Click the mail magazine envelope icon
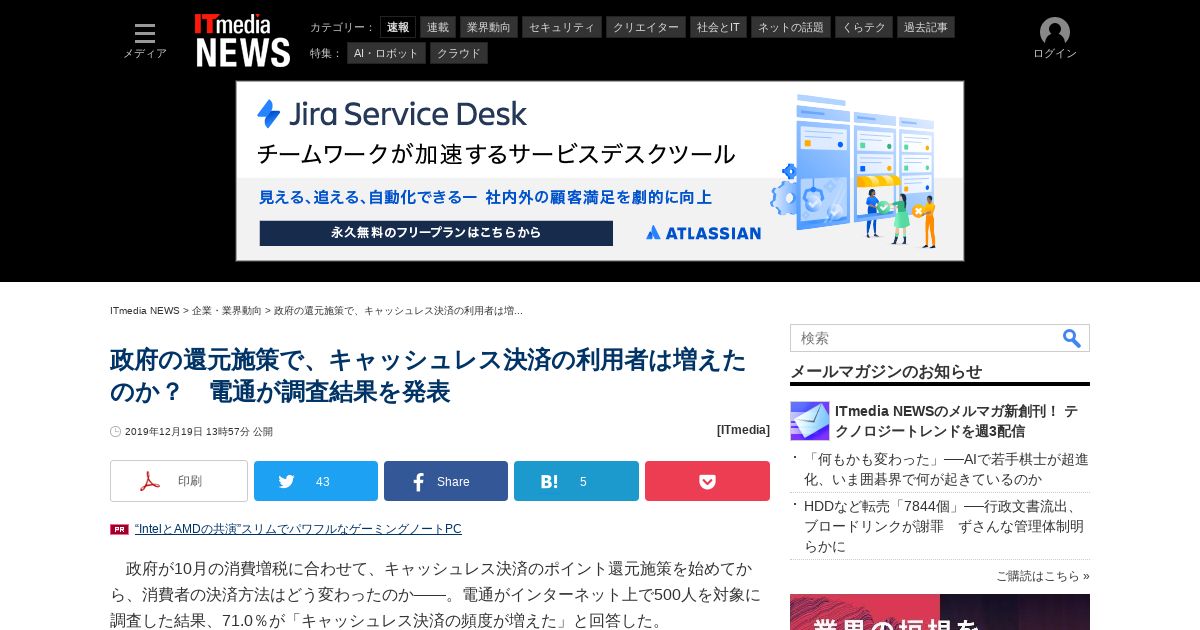 [810, 421]
